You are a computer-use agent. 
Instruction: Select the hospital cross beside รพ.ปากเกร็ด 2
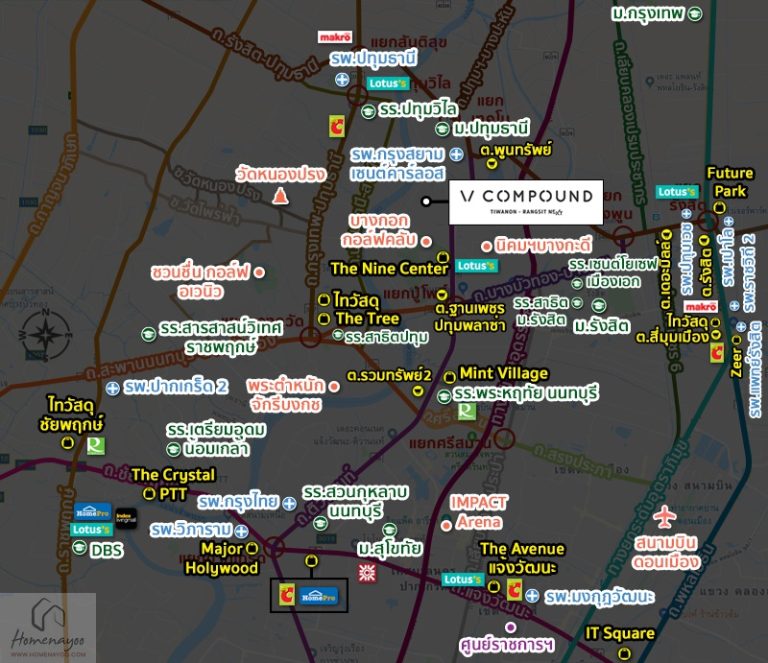point(113,389)
